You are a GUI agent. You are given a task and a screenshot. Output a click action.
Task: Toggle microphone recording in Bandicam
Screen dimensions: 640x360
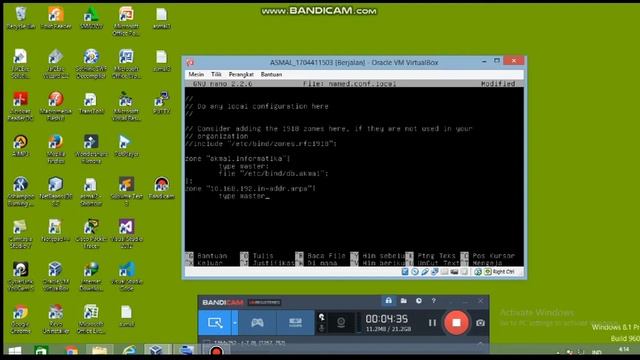coord(322,327)
